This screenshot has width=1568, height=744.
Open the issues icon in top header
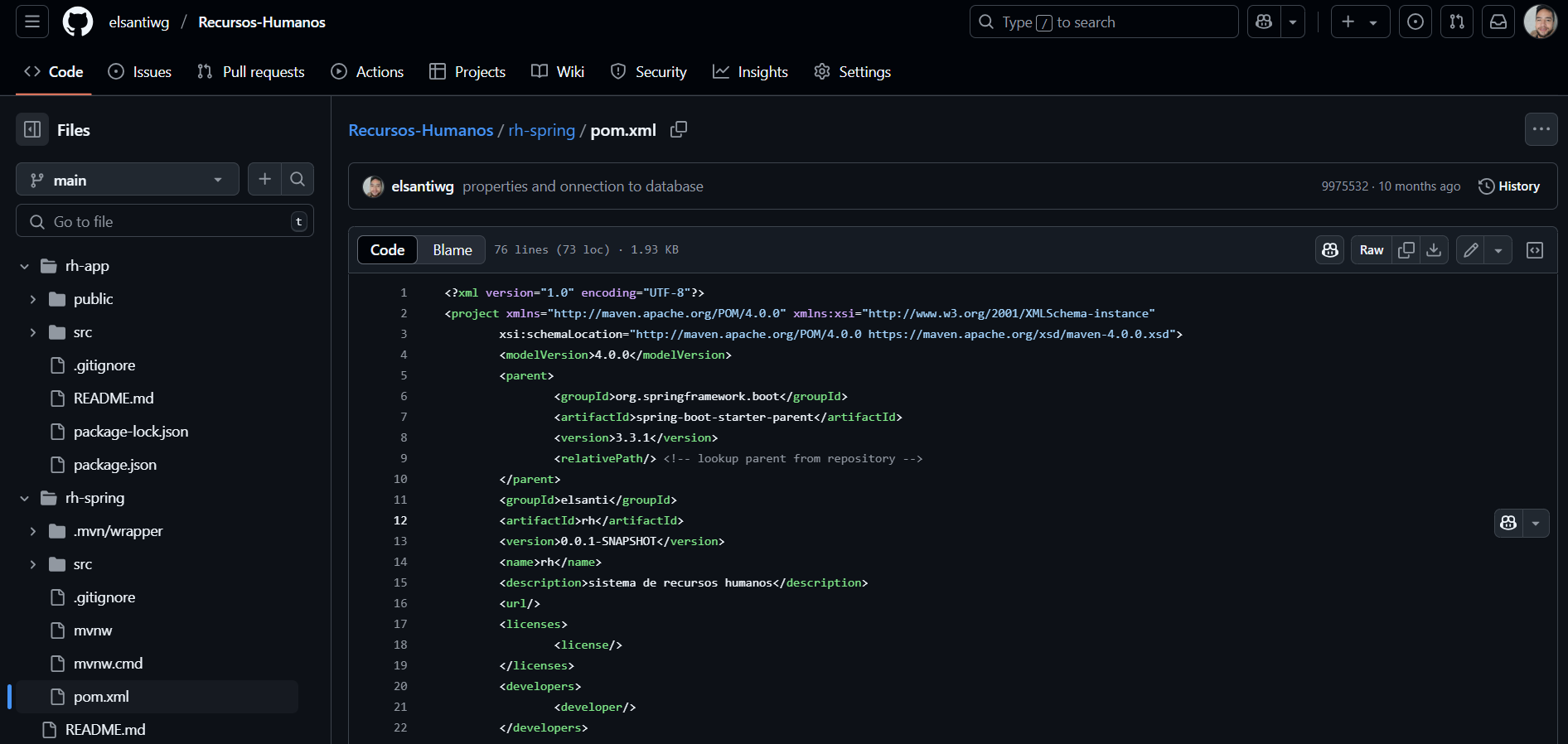(x=1416, y=22)
